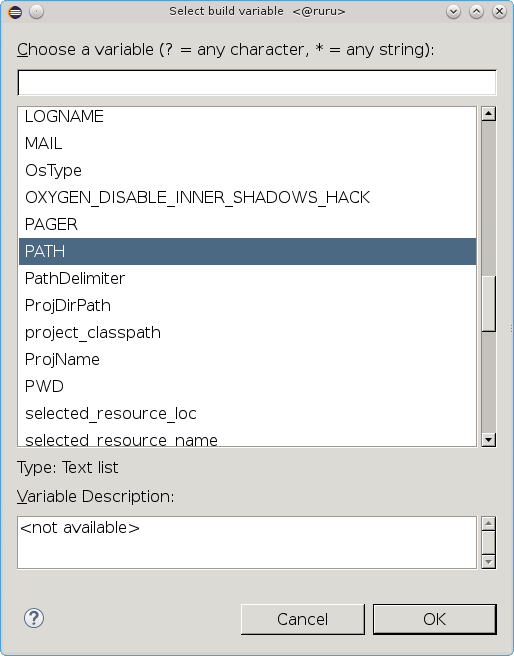
Task: Select OXYGEN_DISABLE_INNER_SHADOWS_HACK variable
Action: click(247, 197)
